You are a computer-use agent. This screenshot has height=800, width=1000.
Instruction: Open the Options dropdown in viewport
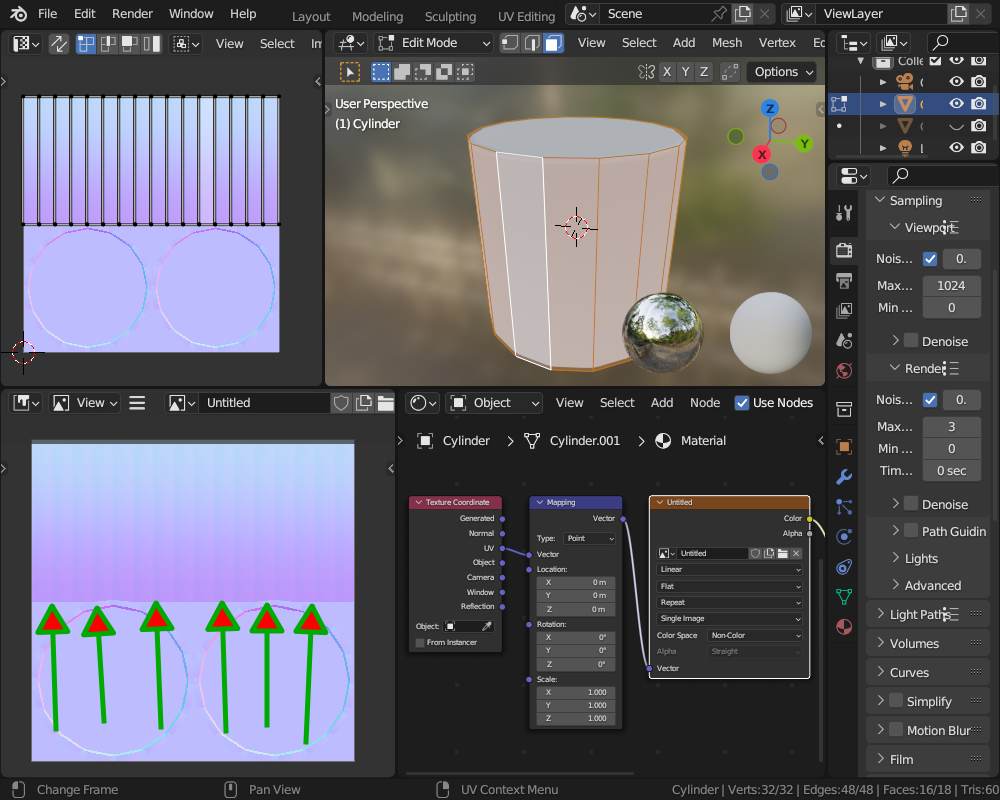coord(782,72)
